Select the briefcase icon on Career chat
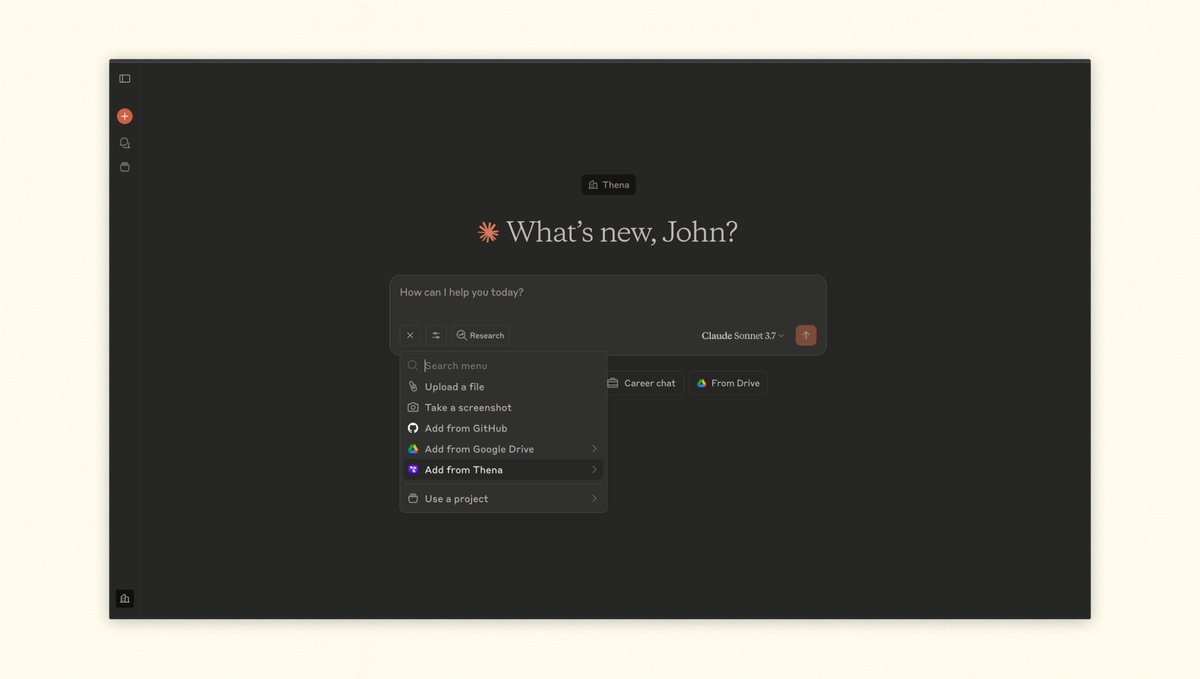1200x679 pixels. click(613, 383)
